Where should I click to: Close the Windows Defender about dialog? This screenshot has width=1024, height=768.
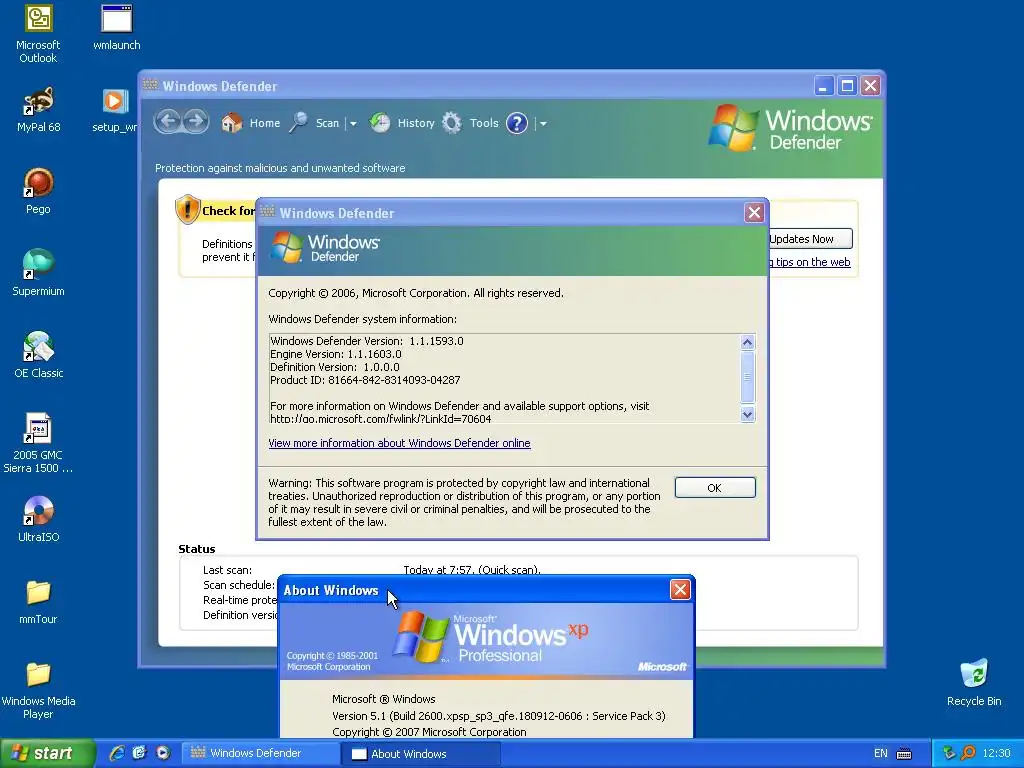[x=754, y=212]
